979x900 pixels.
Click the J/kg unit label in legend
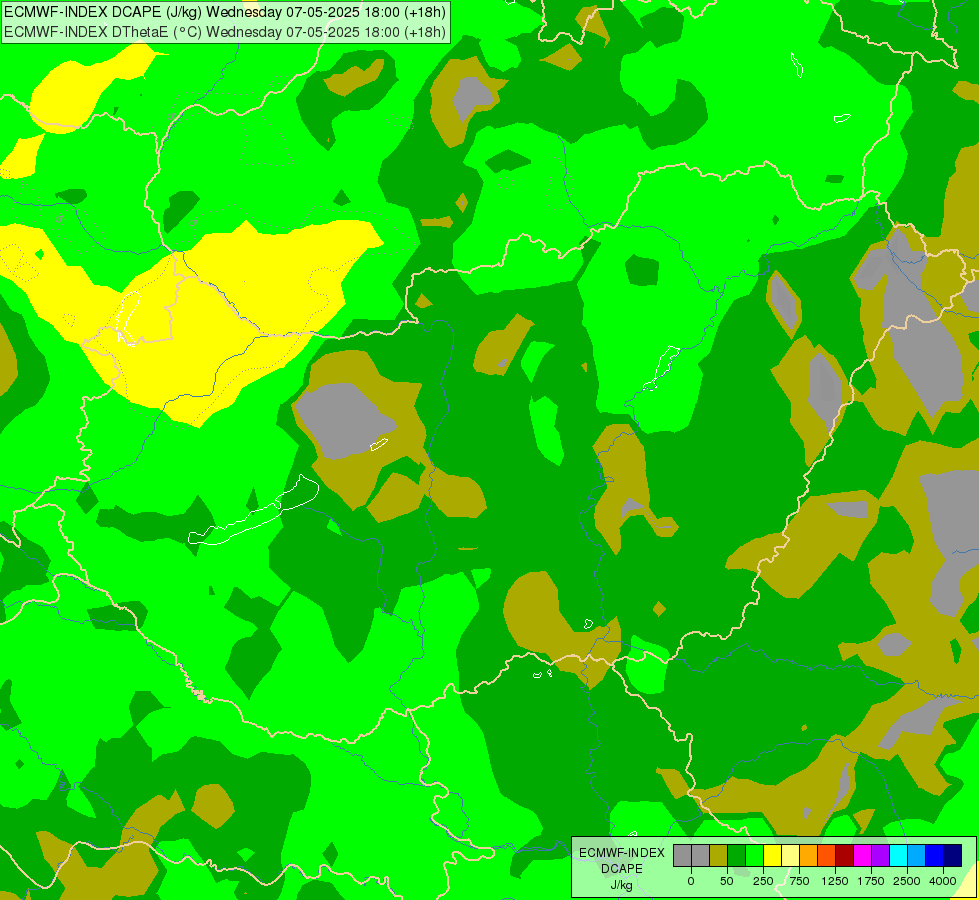[x=622, y=886]
